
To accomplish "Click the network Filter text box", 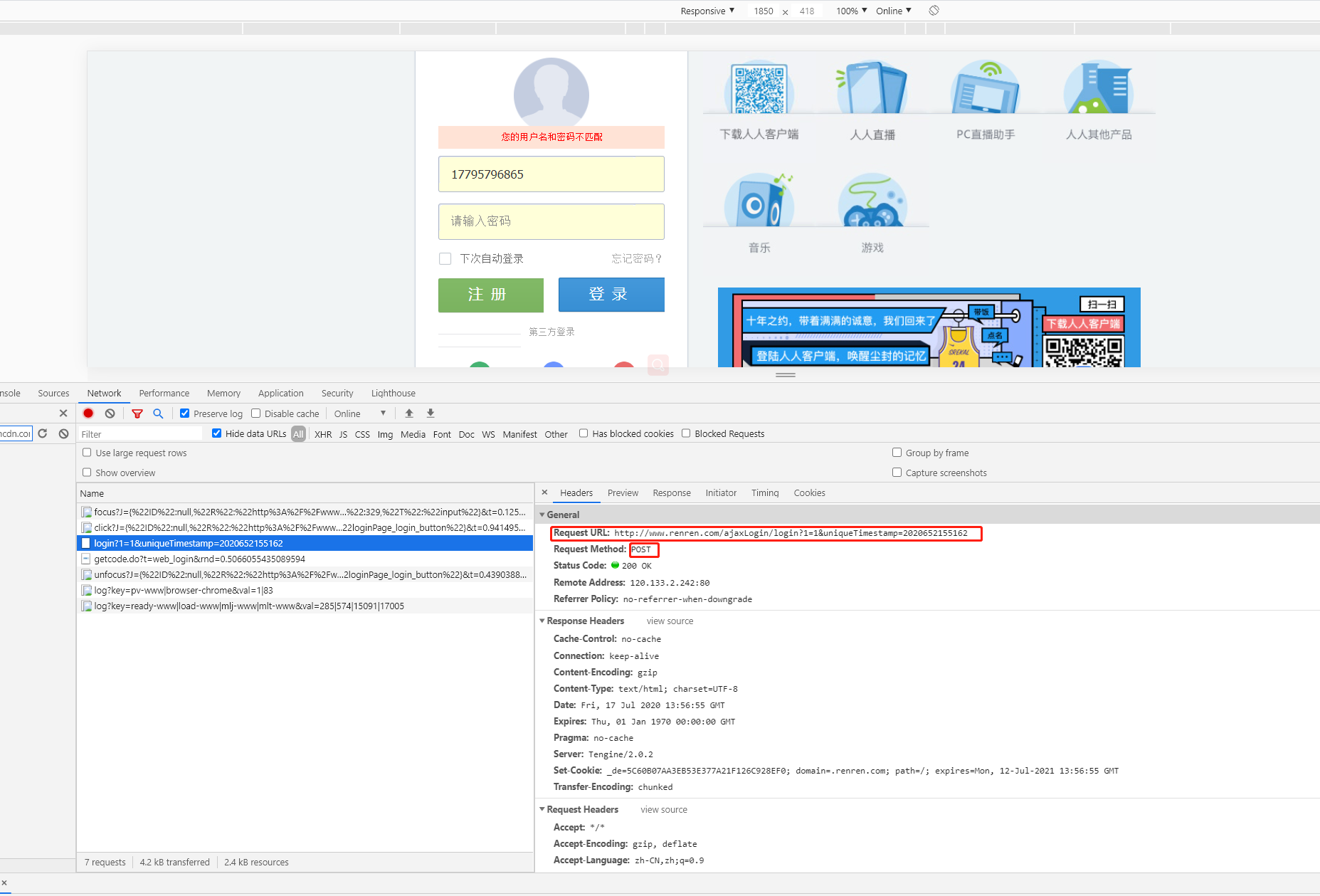I will [140, 433].
